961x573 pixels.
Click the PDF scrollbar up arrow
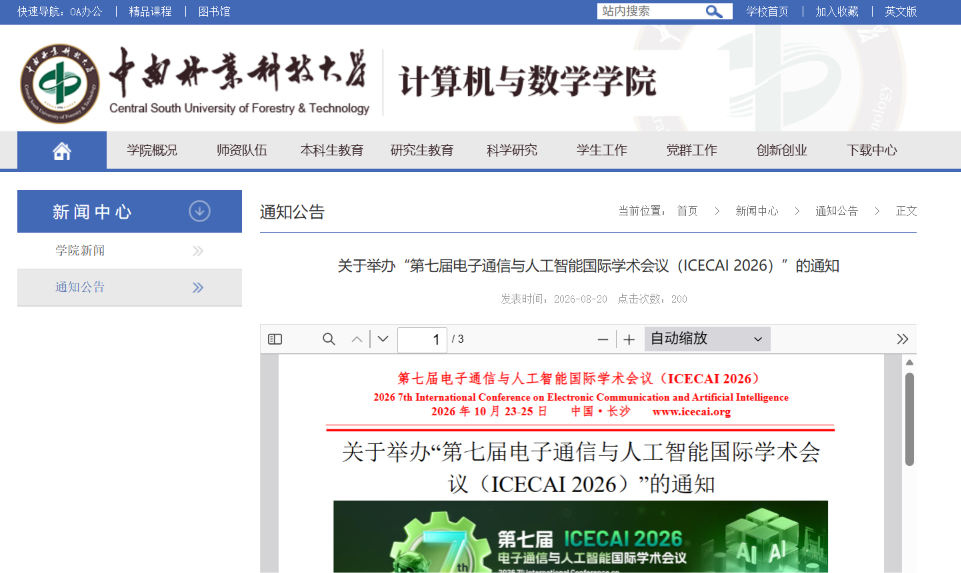click(910, 362)
